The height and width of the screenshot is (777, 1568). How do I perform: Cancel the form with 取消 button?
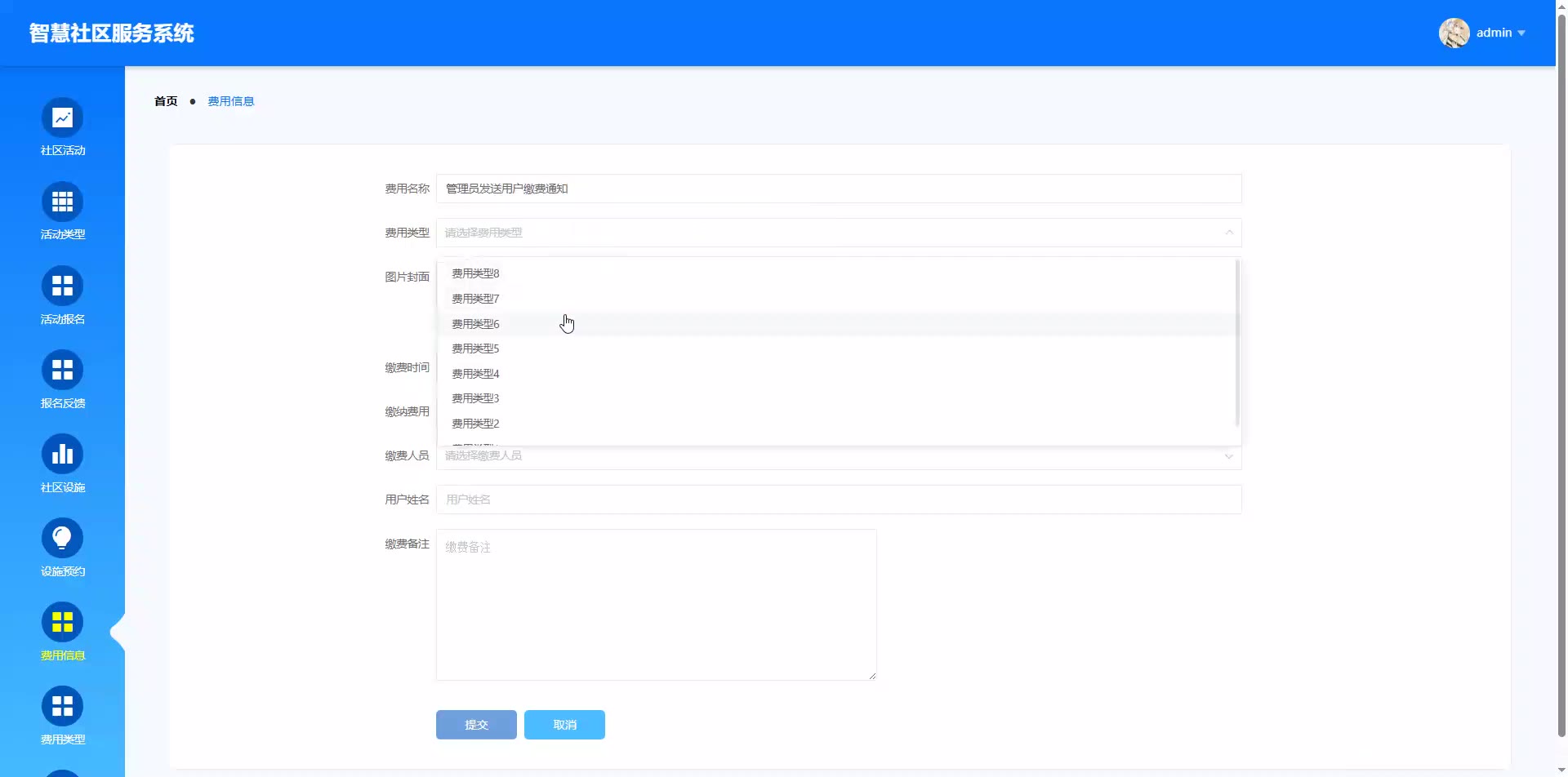coord(564,725)
